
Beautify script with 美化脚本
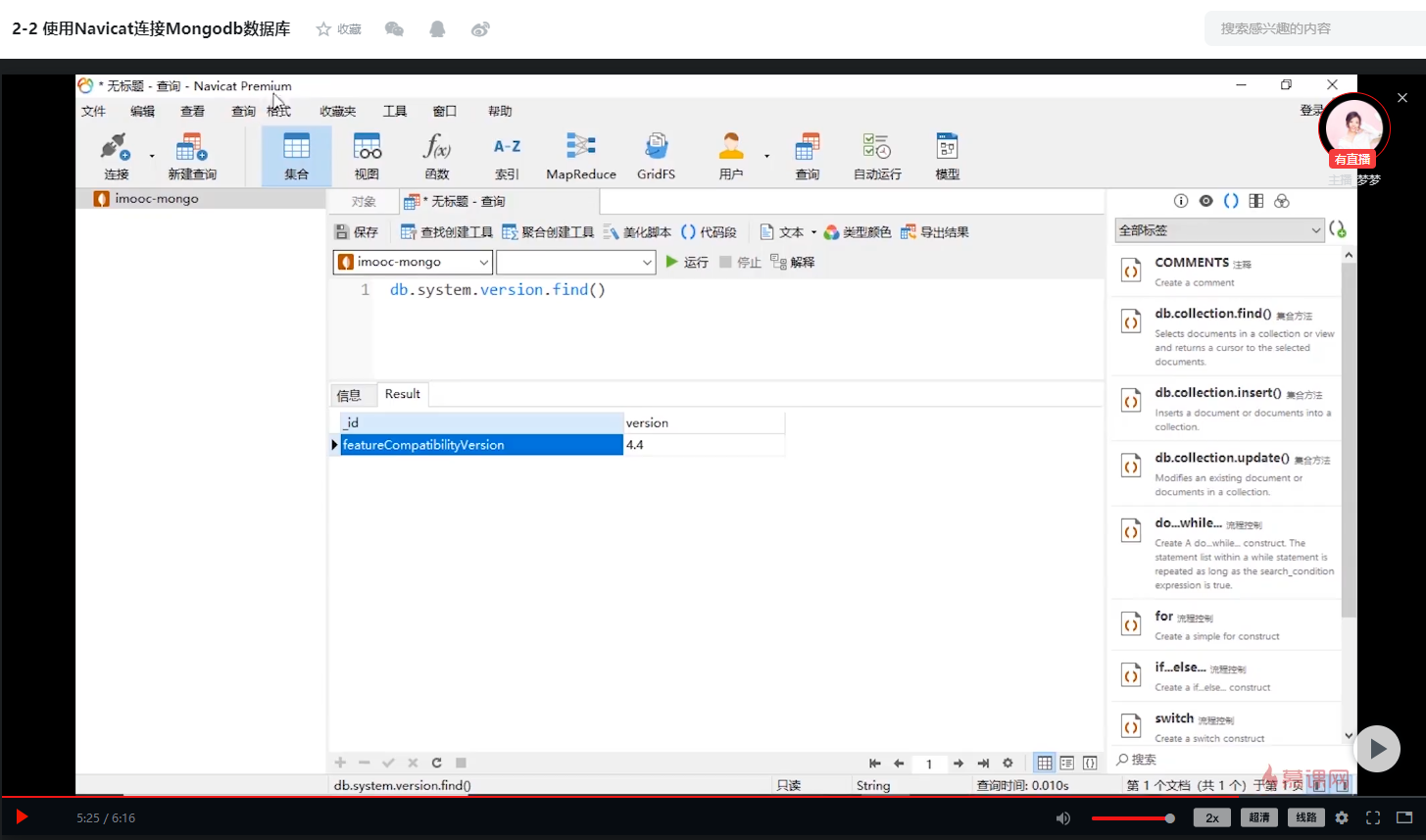(x=637, y=232)
